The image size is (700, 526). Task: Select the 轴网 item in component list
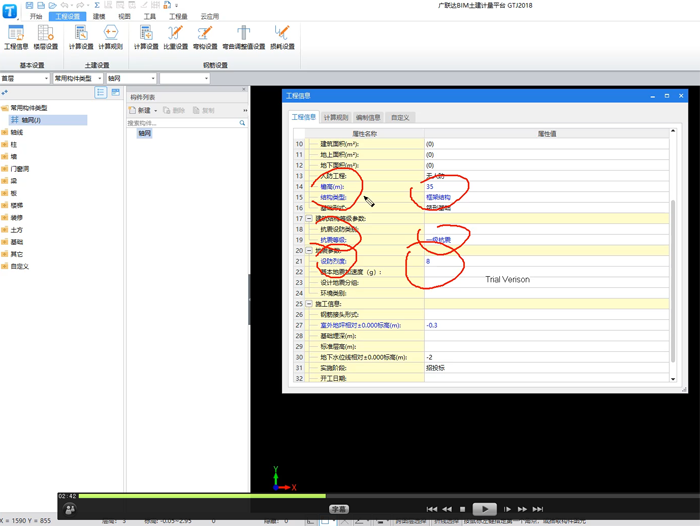click(x=144, y=133)
